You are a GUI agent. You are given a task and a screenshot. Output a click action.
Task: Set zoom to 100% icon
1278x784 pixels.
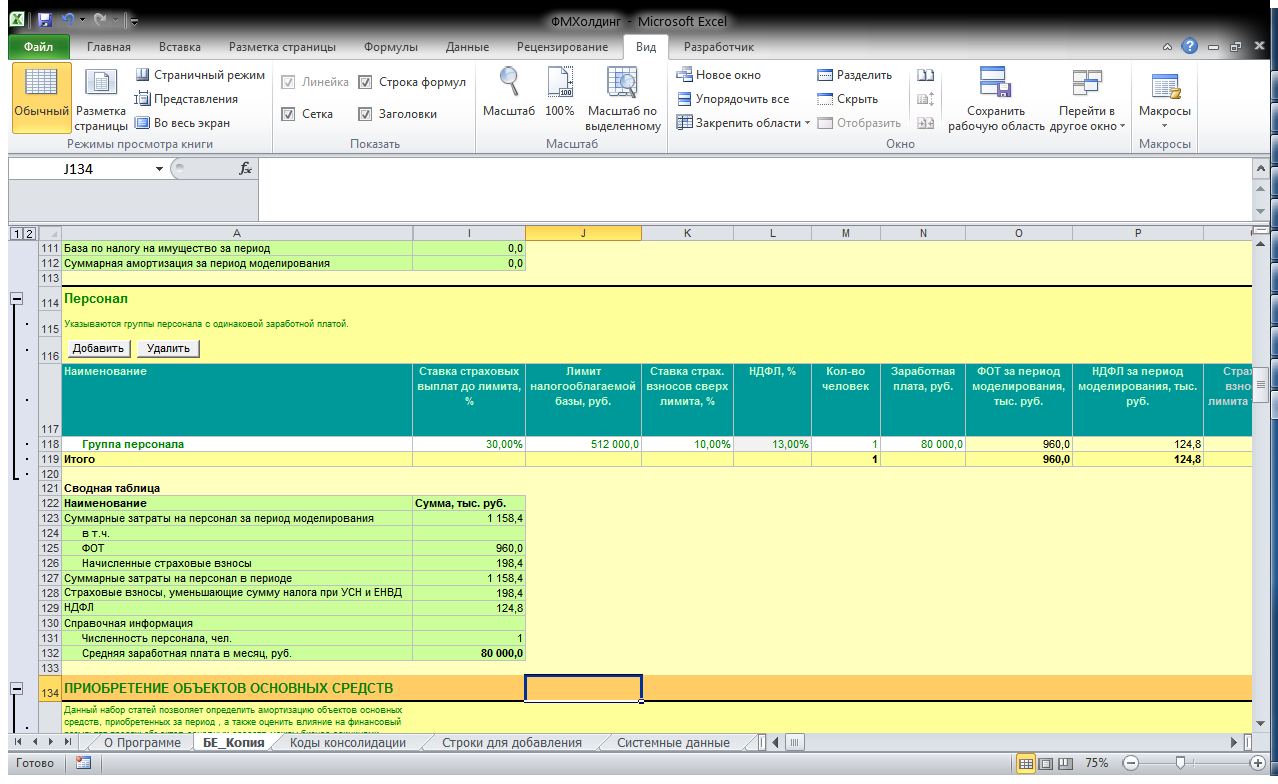click(560, 94)
